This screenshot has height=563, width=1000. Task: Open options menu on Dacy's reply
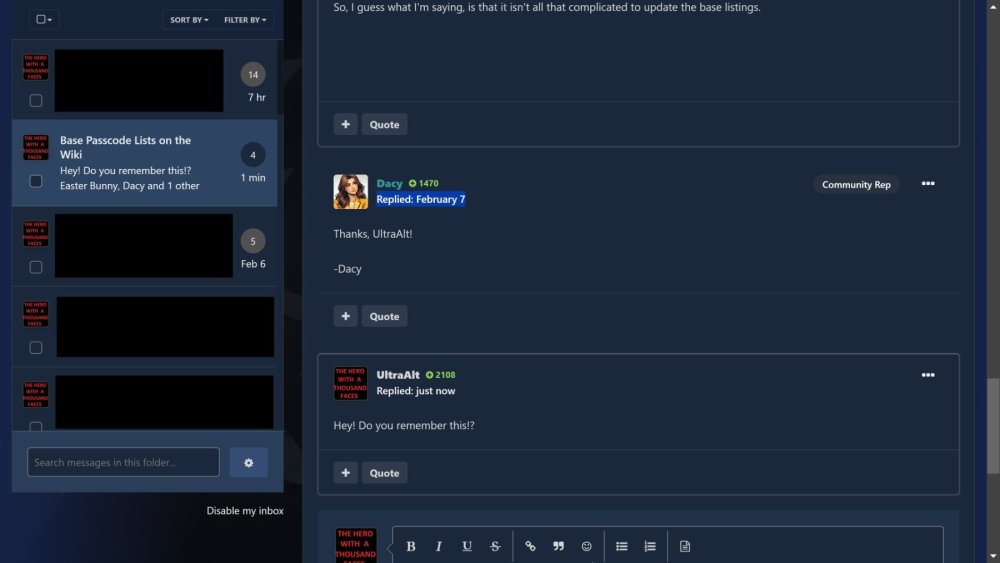coord(928,184)
